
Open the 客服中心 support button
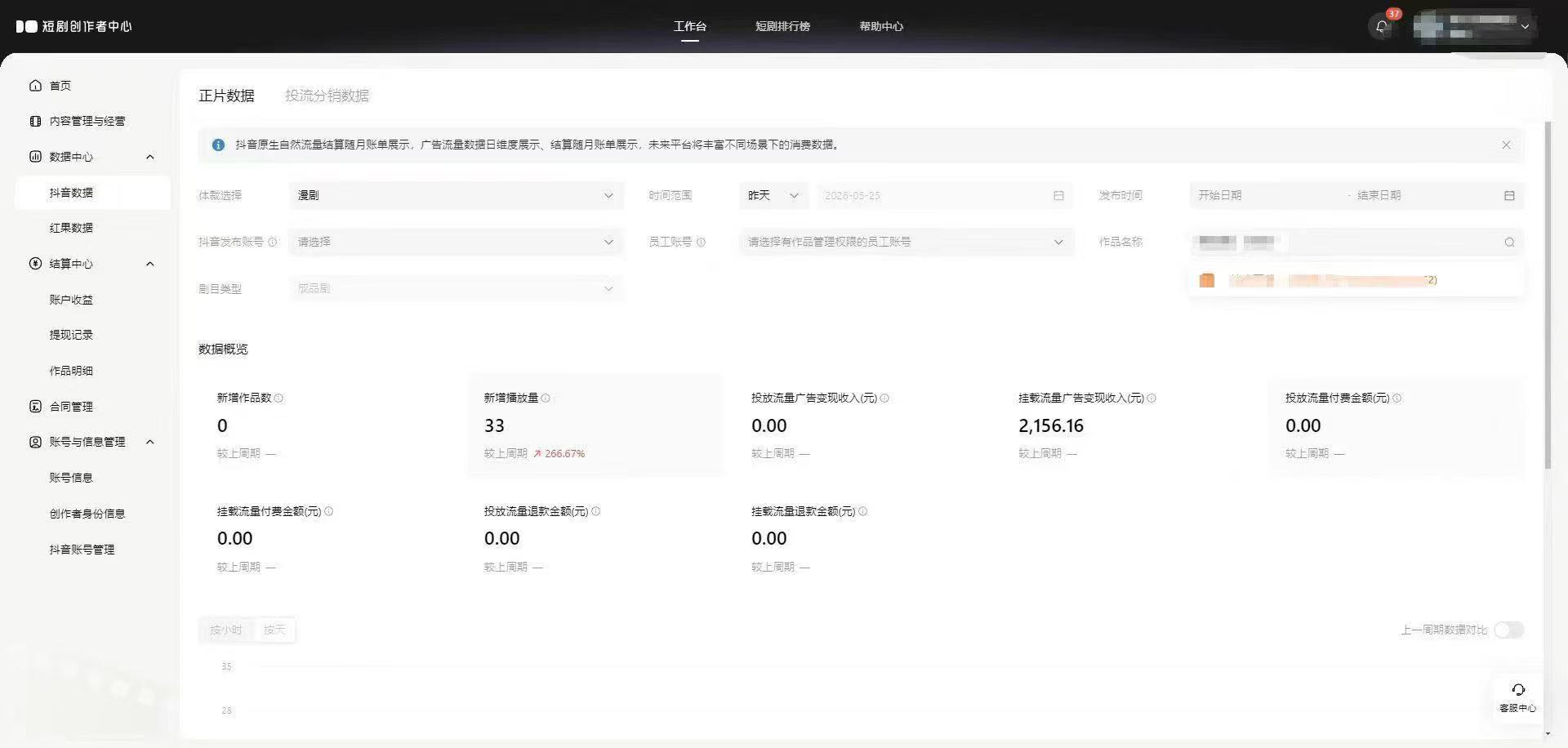pos(1517,697)
